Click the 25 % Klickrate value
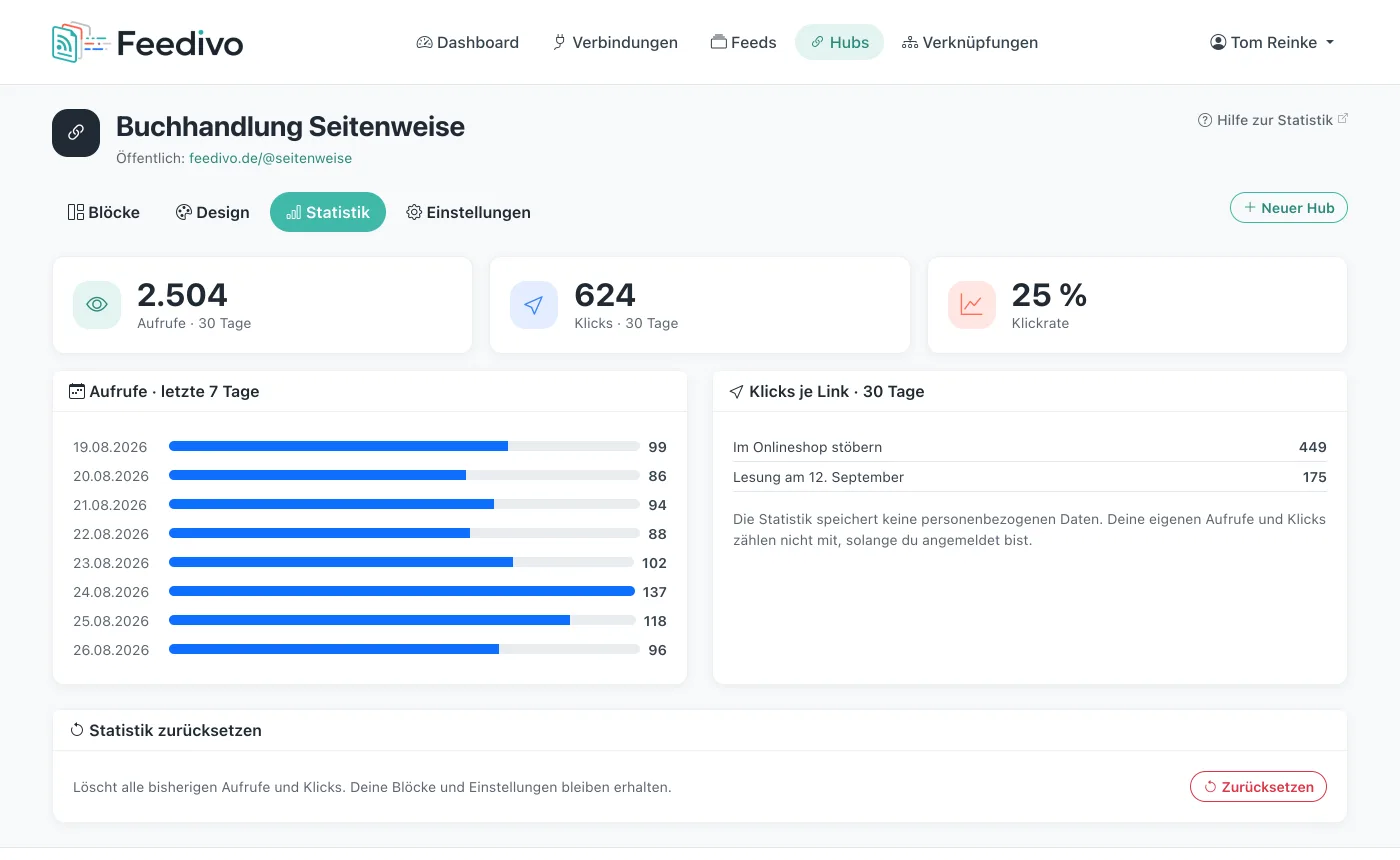 pos(1049,295)
